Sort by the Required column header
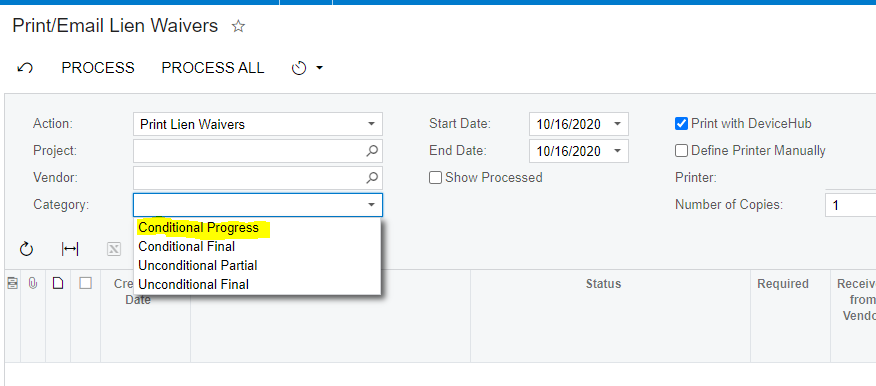The height and width of the screenshot is (386, 876). click(783, 284)
